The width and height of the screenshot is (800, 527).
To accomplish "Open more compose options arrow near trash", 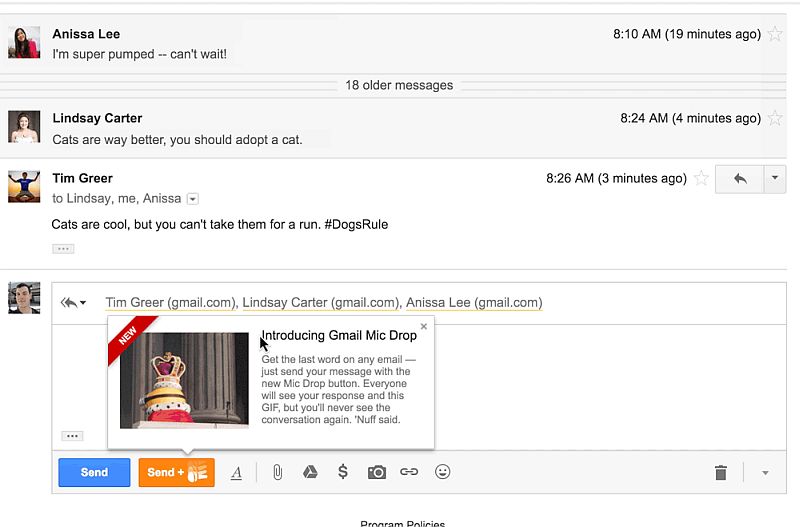I will pyautogui.click(x=765, y=473).
